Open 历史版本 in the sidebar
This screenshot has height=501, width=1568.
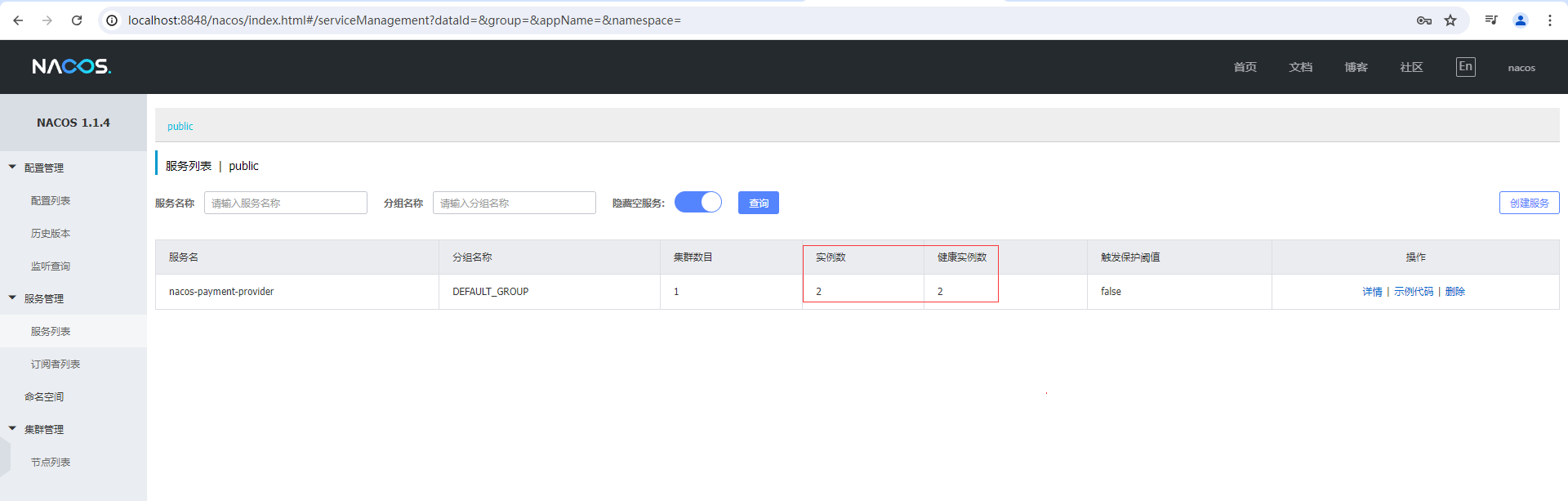click(x=51, y=233)
